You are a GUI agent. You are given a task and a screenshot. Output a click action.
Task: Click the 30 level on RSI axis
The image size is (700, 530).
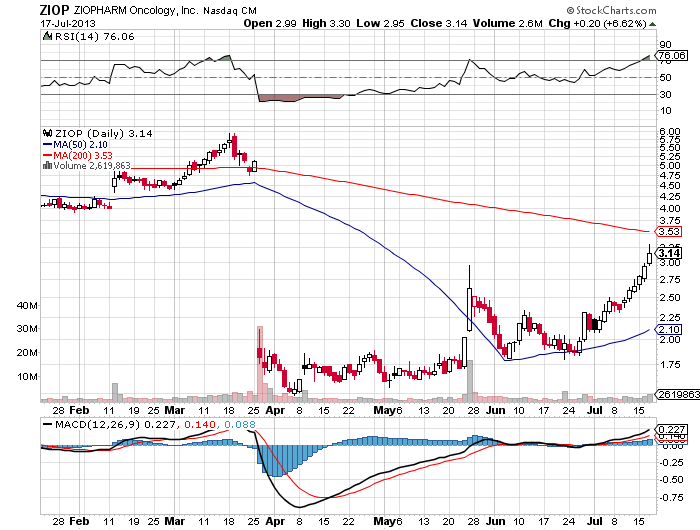click(x=665, y=94)
